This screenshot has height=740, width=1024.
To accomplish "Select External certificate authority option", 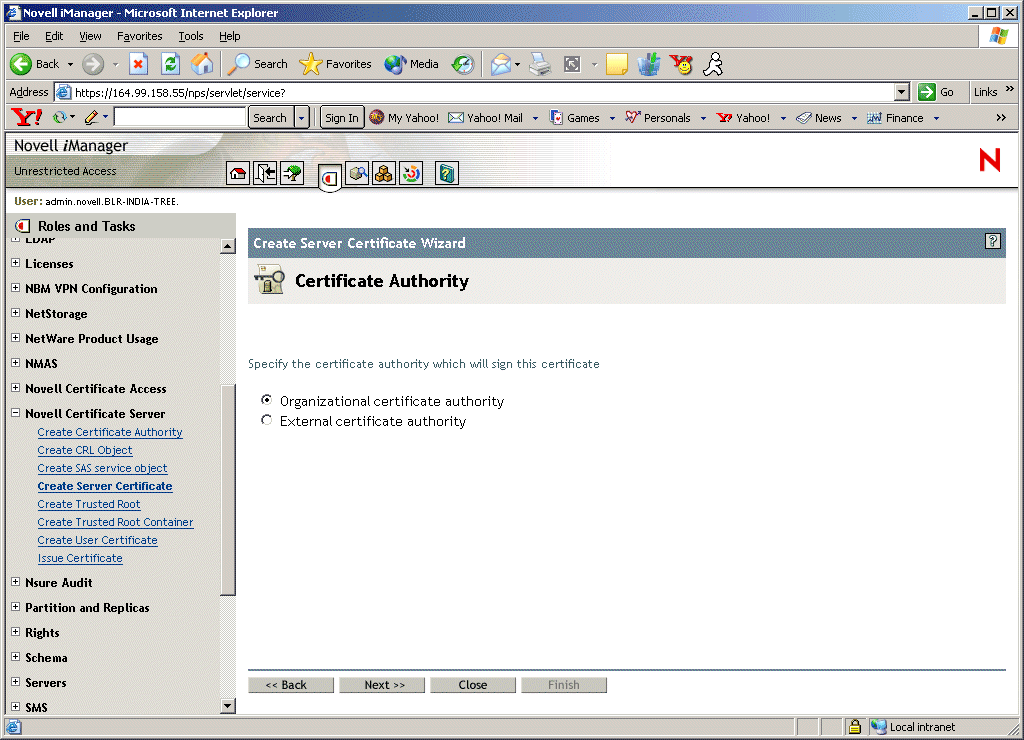I will click(x=266, y=420).
